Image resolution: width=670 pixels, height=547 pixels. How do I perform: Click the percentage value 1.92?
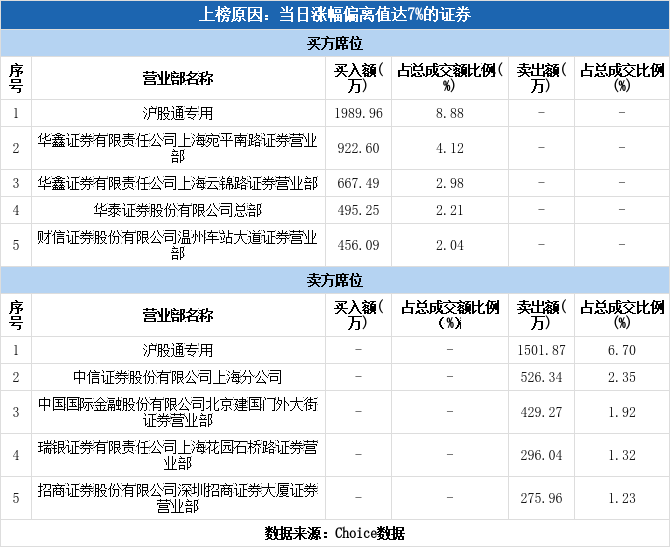pos(622,412)
